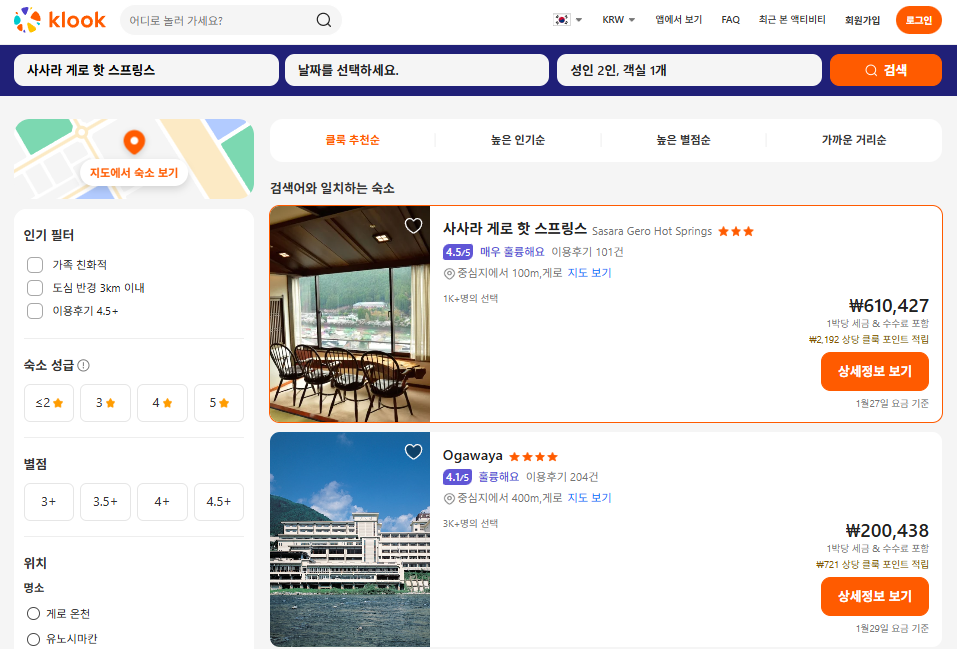The image size is (957, 649).
Task: Click the 이용후기 101건 review count
Action: (587, 252)
